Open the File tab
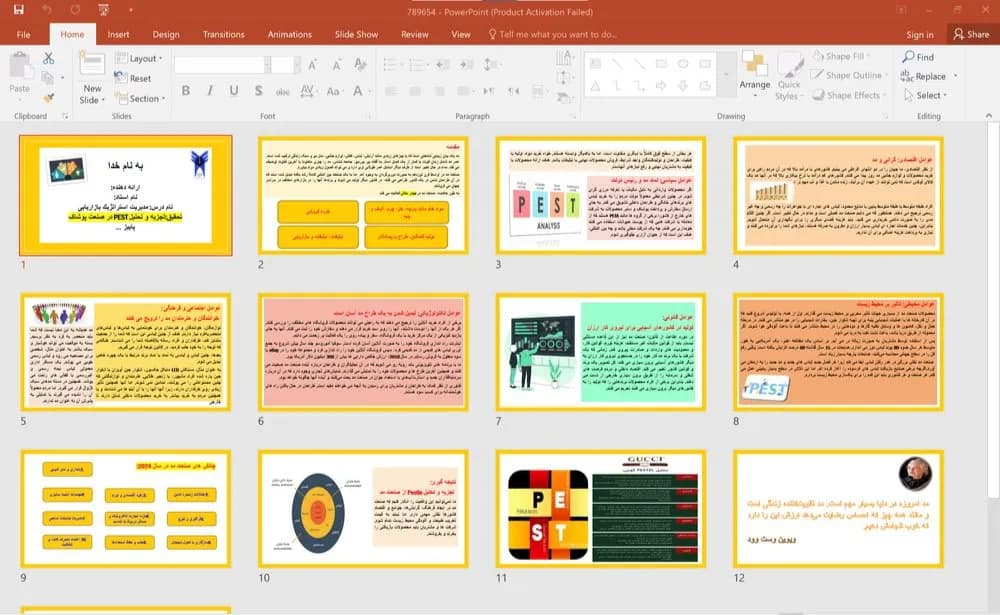 (24, 34)
